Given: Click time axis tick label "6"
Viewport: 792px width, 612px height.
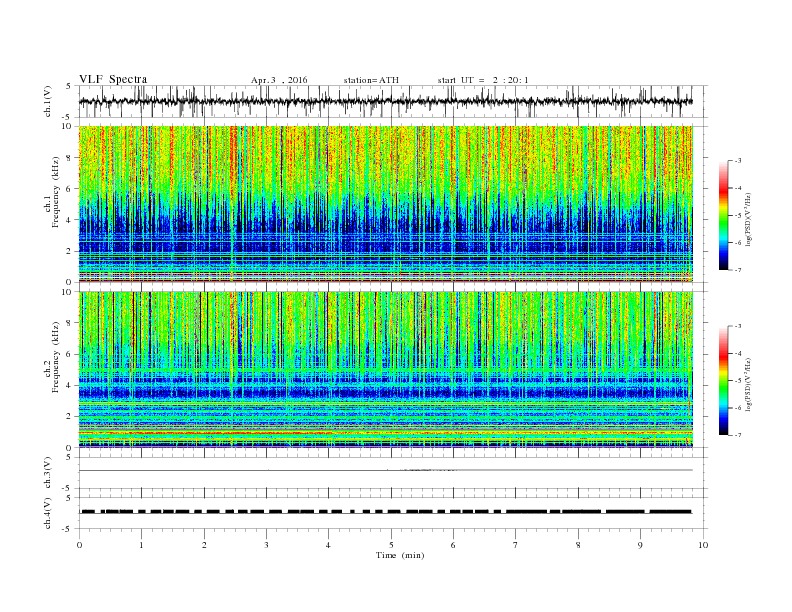Looking at the screenshot, I should pos(454,545).
